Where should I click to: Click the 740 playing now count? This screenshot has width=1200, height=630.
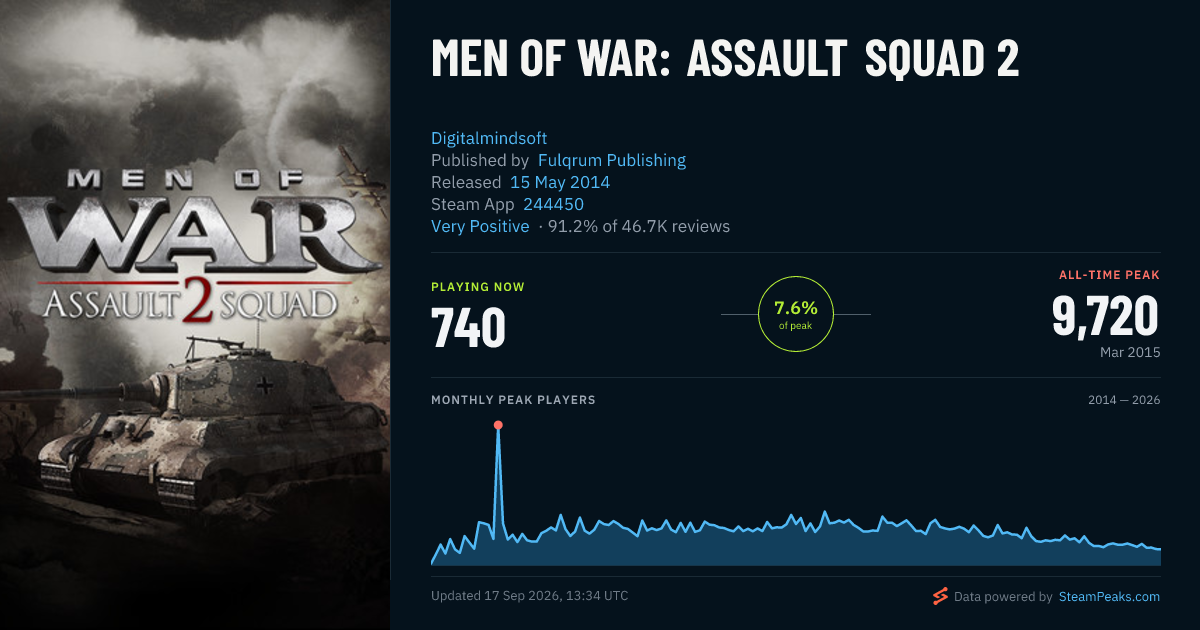468,327
